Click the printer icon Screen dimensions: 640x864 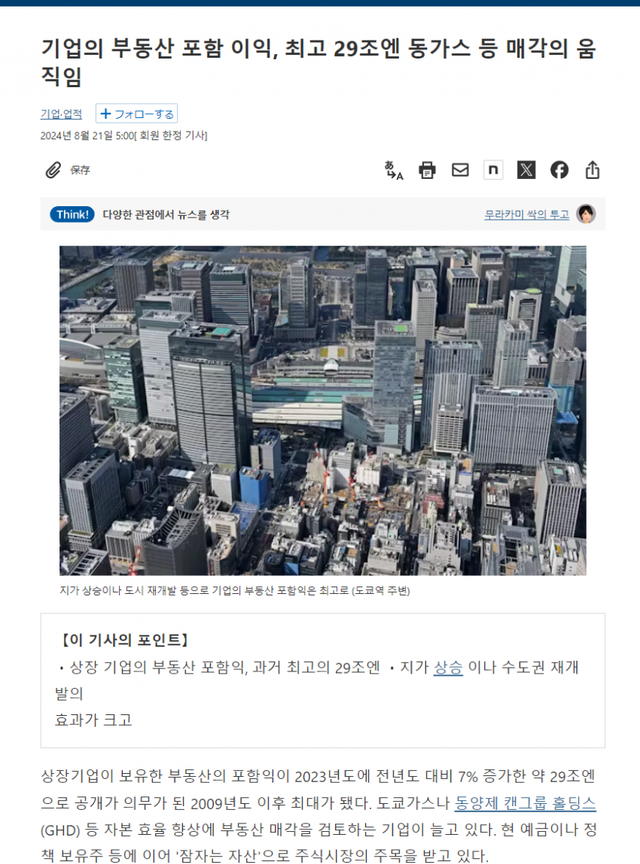[427, 170]
